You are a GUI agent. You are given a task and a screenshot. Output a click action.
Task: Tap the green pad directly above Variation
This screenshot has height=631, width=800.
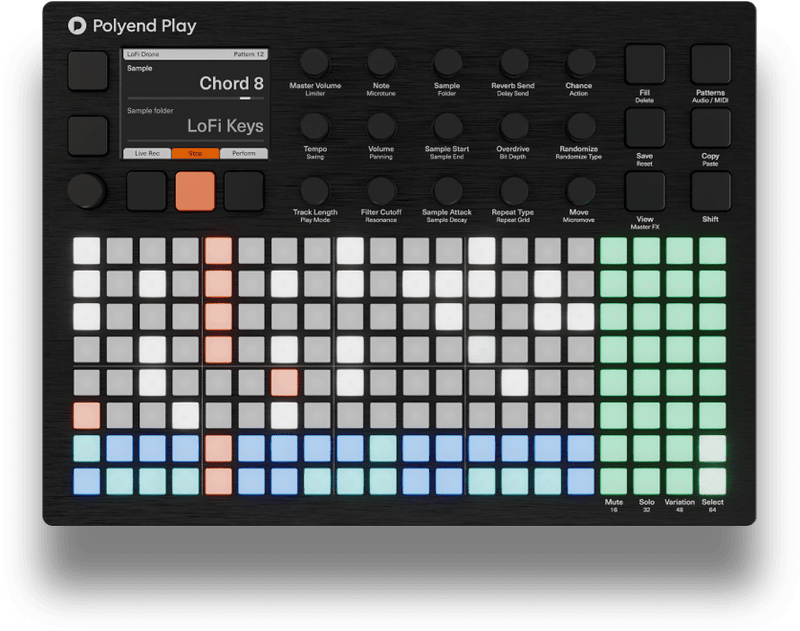tap(680, 481)
